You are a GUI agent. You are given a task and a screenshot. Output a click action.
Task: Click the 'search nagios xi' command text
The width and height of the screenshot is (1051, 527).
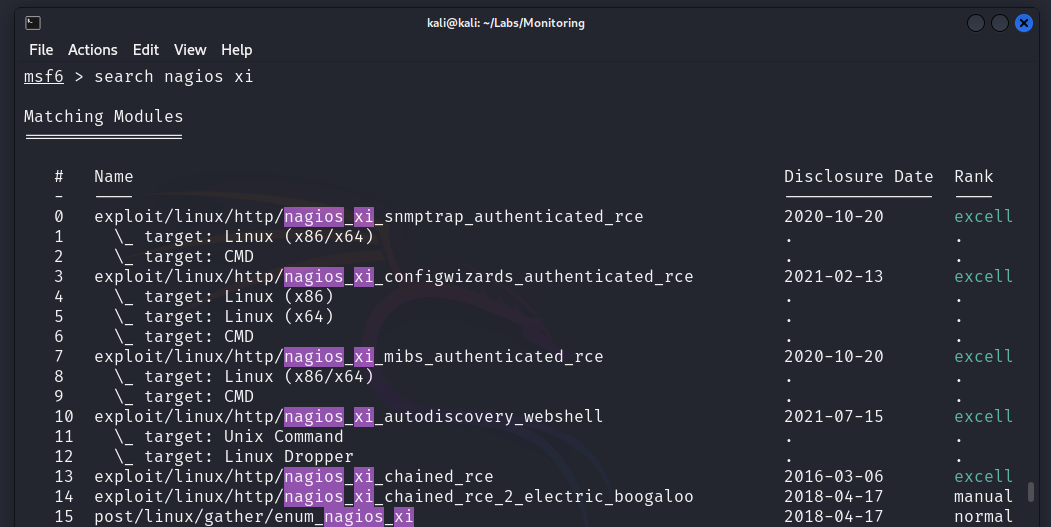click(x=173, y=77)
